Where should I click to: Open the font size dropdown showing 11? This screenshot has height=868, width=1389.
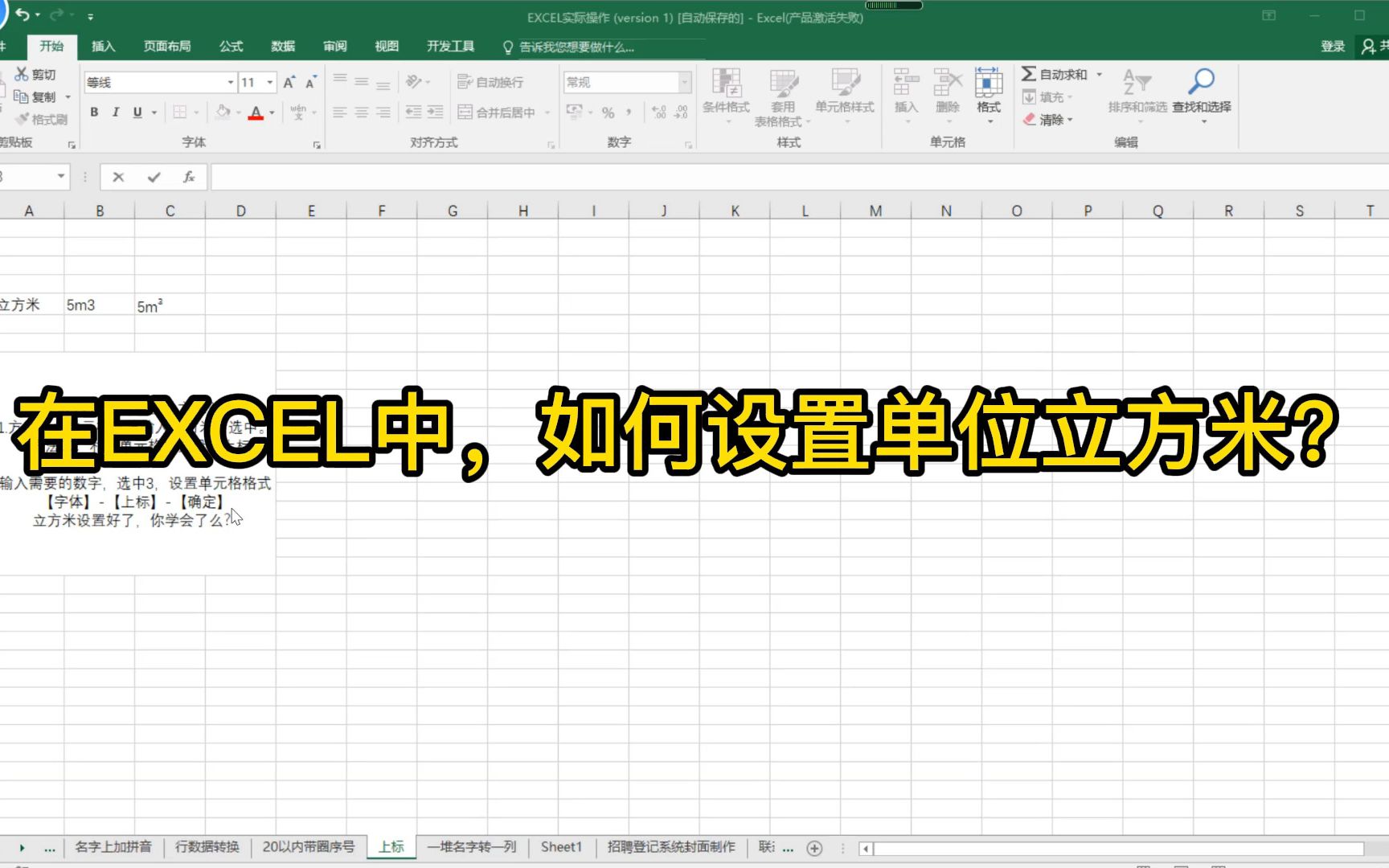tap(270, 82)
